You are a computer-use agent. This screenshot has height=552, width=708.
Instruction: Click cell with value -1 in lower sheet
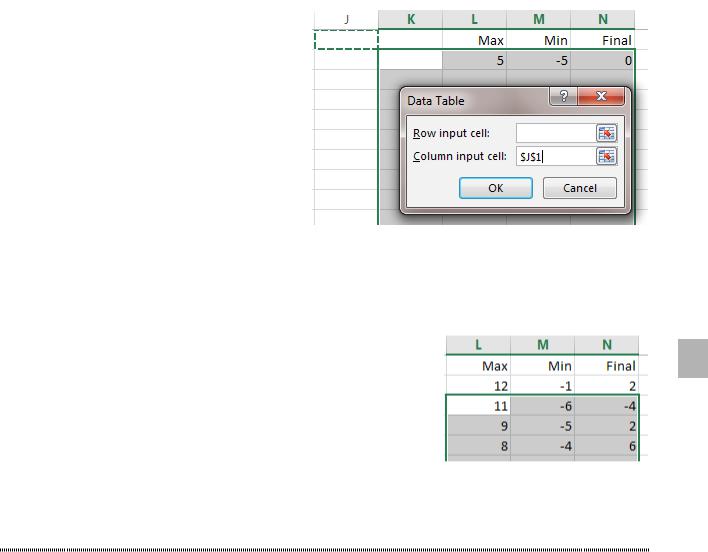(x=542, y=385)
